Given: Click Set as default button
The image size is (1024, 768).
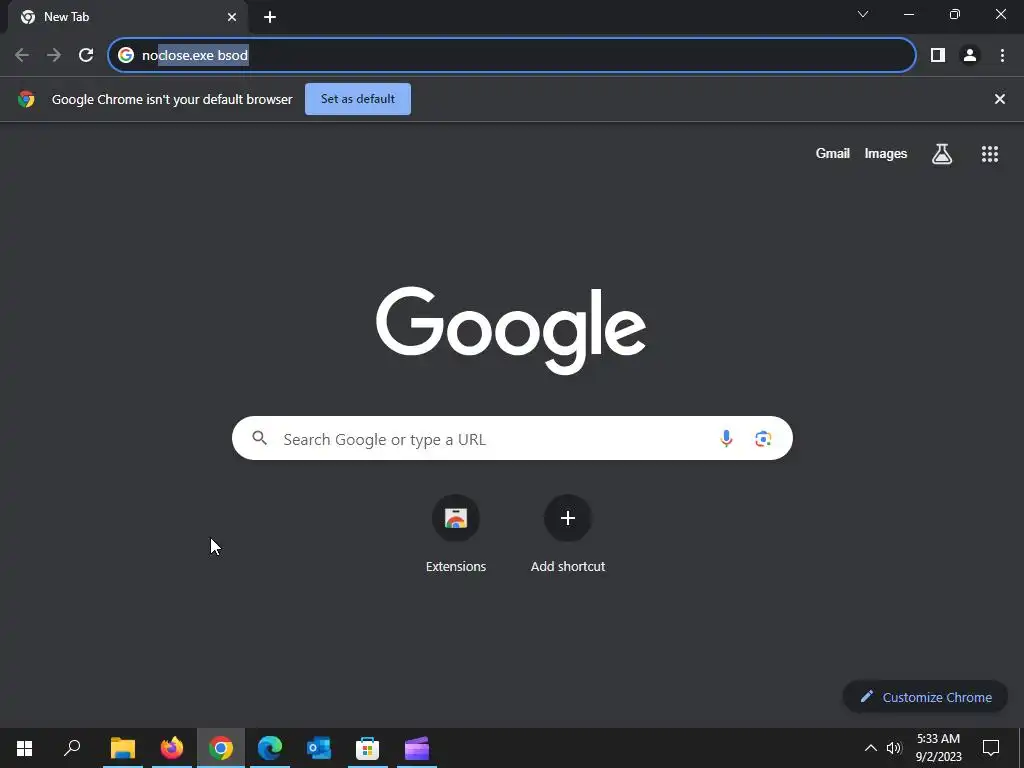Looking at the screenshot, I should tap(358, 99).
